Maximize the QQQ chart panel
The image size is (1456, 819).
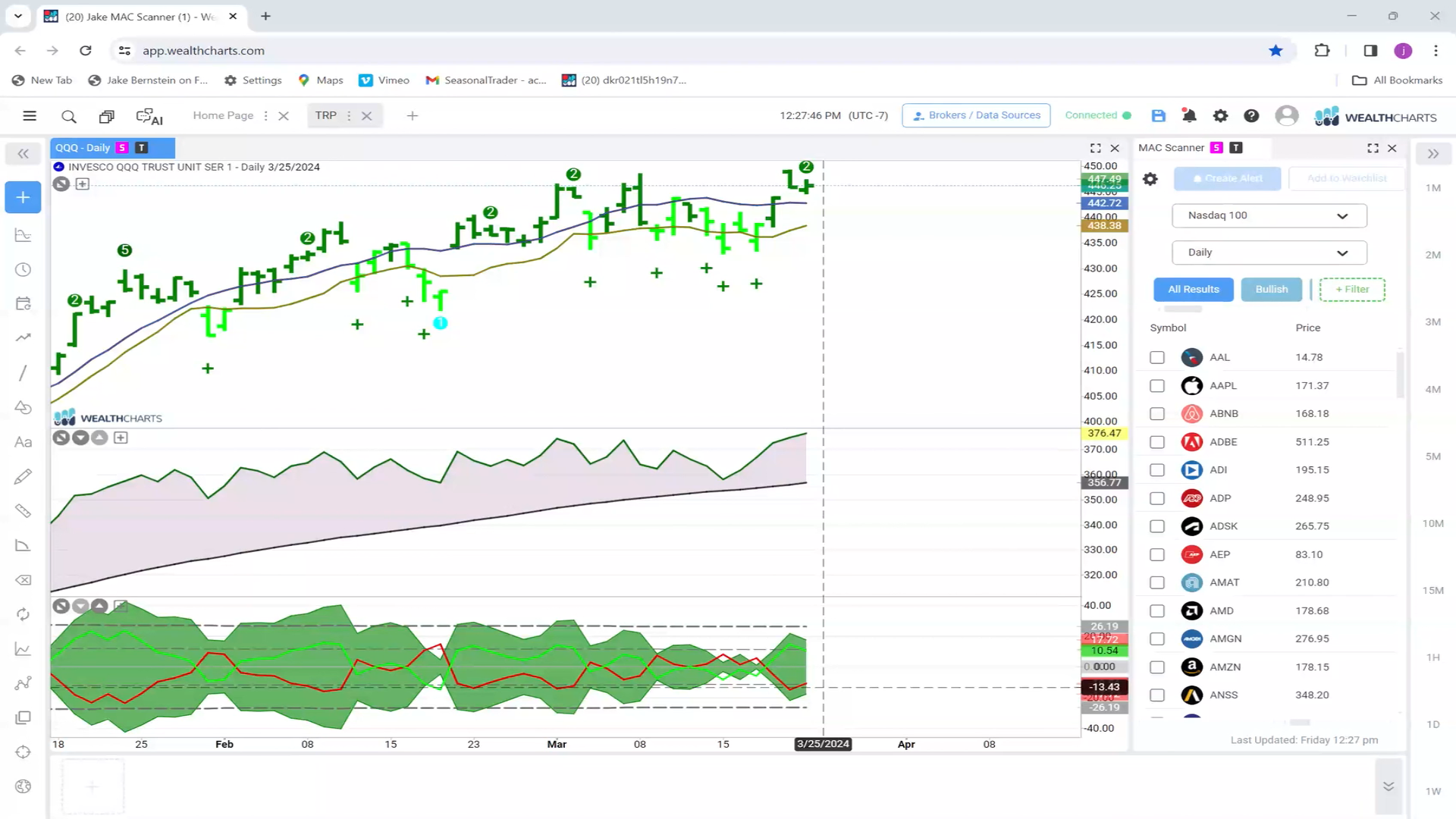tap(1095, 148)
